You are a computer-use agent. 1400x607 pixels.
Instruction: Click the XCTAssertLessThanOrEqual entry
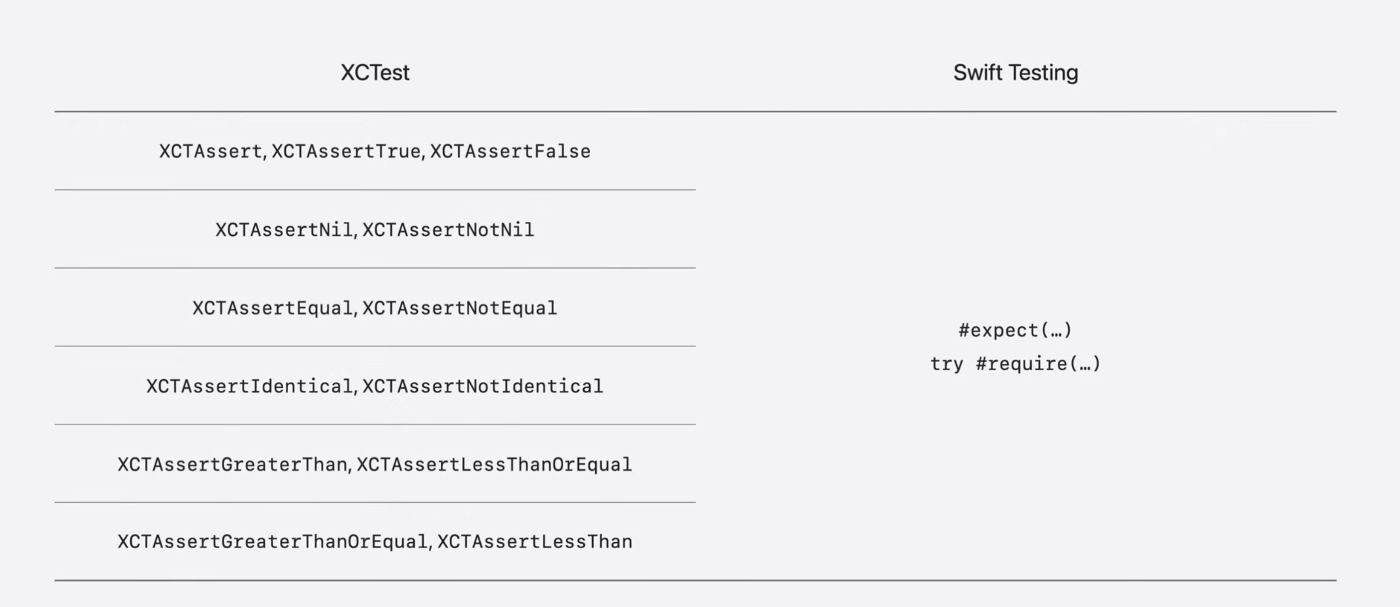[x=494, y=464]
